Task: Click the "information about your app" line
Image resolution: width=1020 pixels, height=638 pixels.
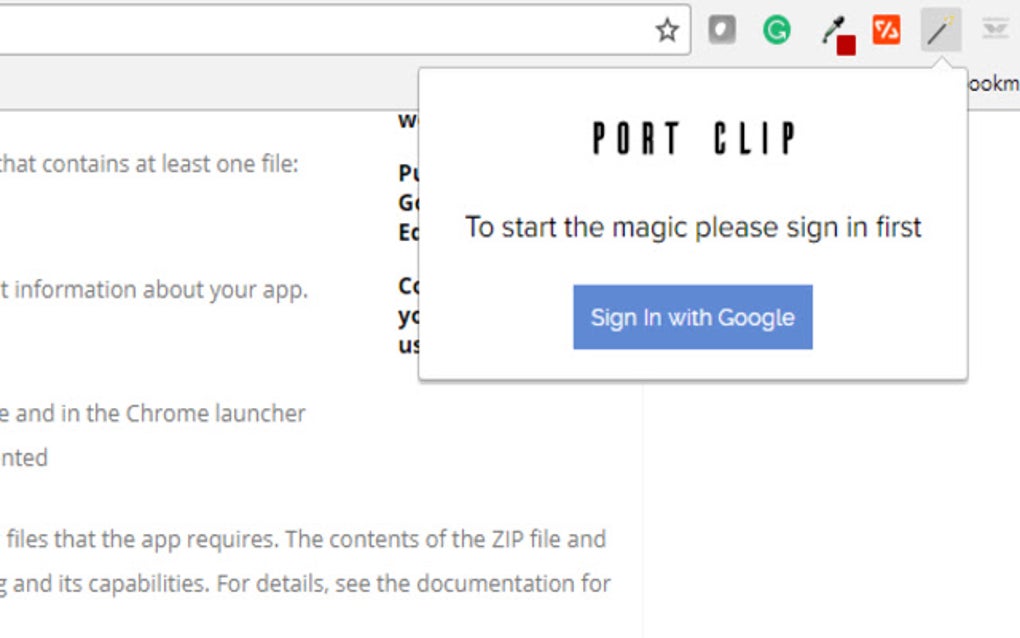Action: 153,290
